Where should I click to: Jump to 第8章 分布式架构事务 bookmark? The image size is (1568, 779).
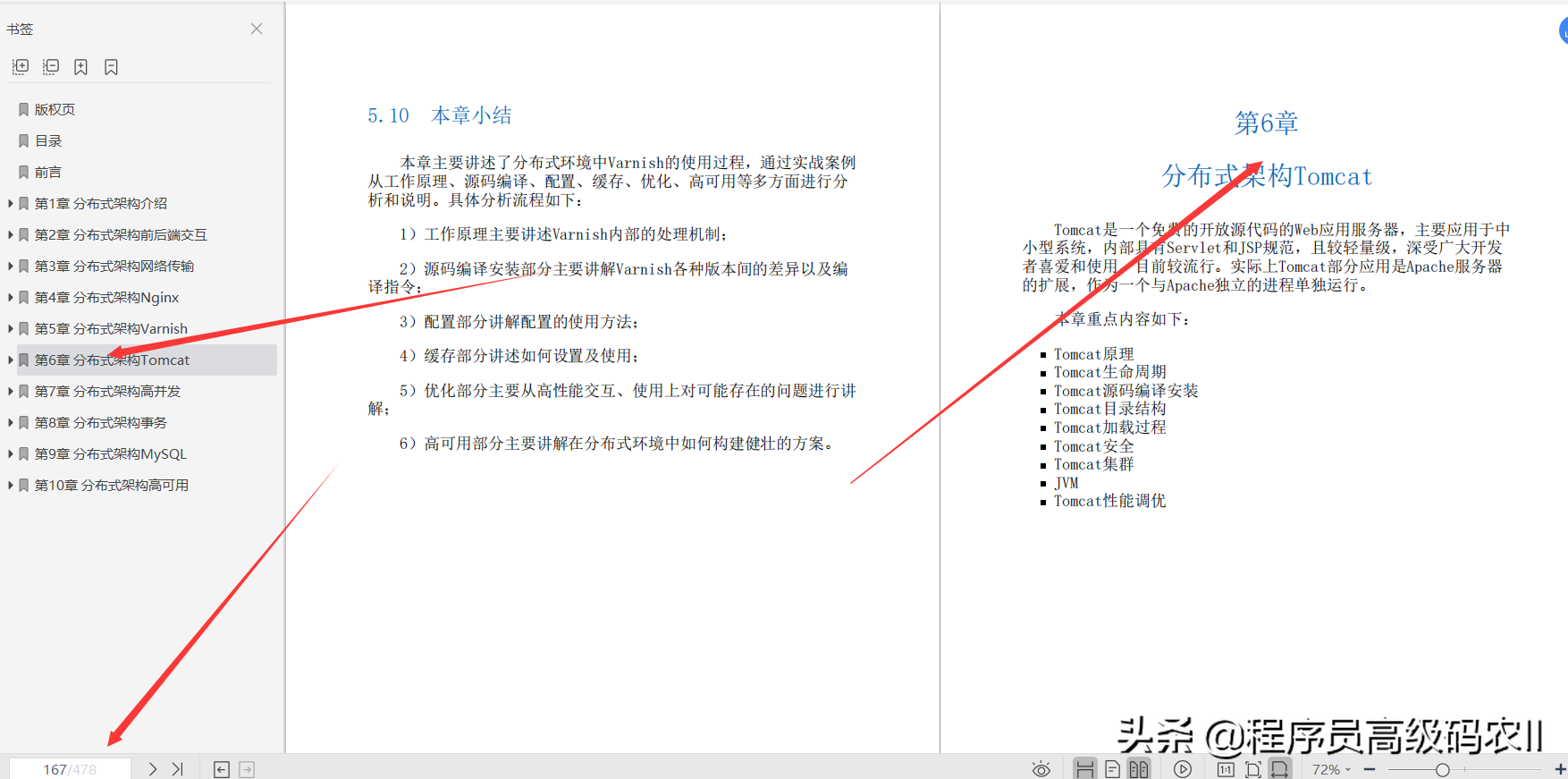tap(101, 422)
